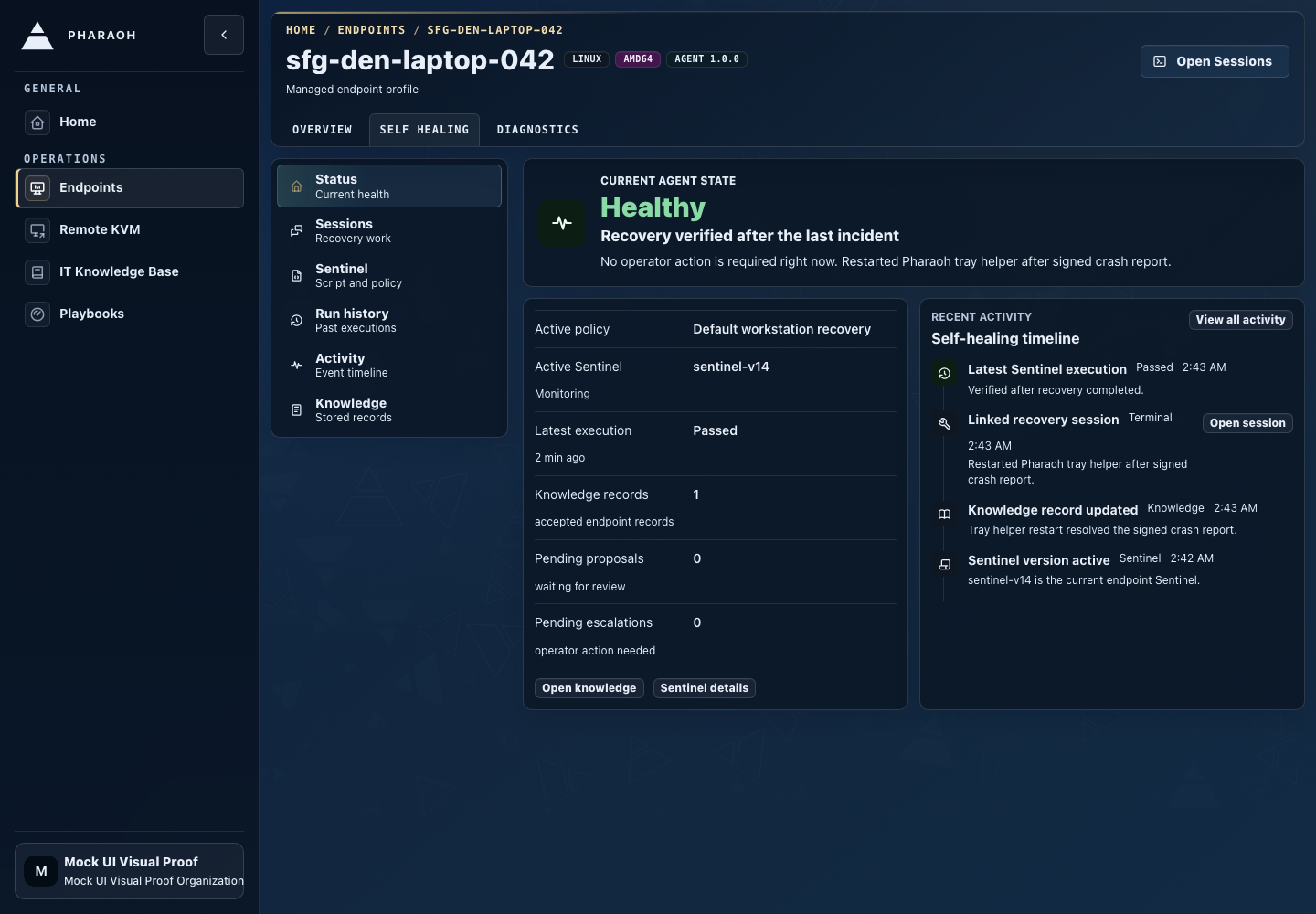Click the Healthy heartbeat status icon
The image size is (1316, 914).
tap(562, 223)
